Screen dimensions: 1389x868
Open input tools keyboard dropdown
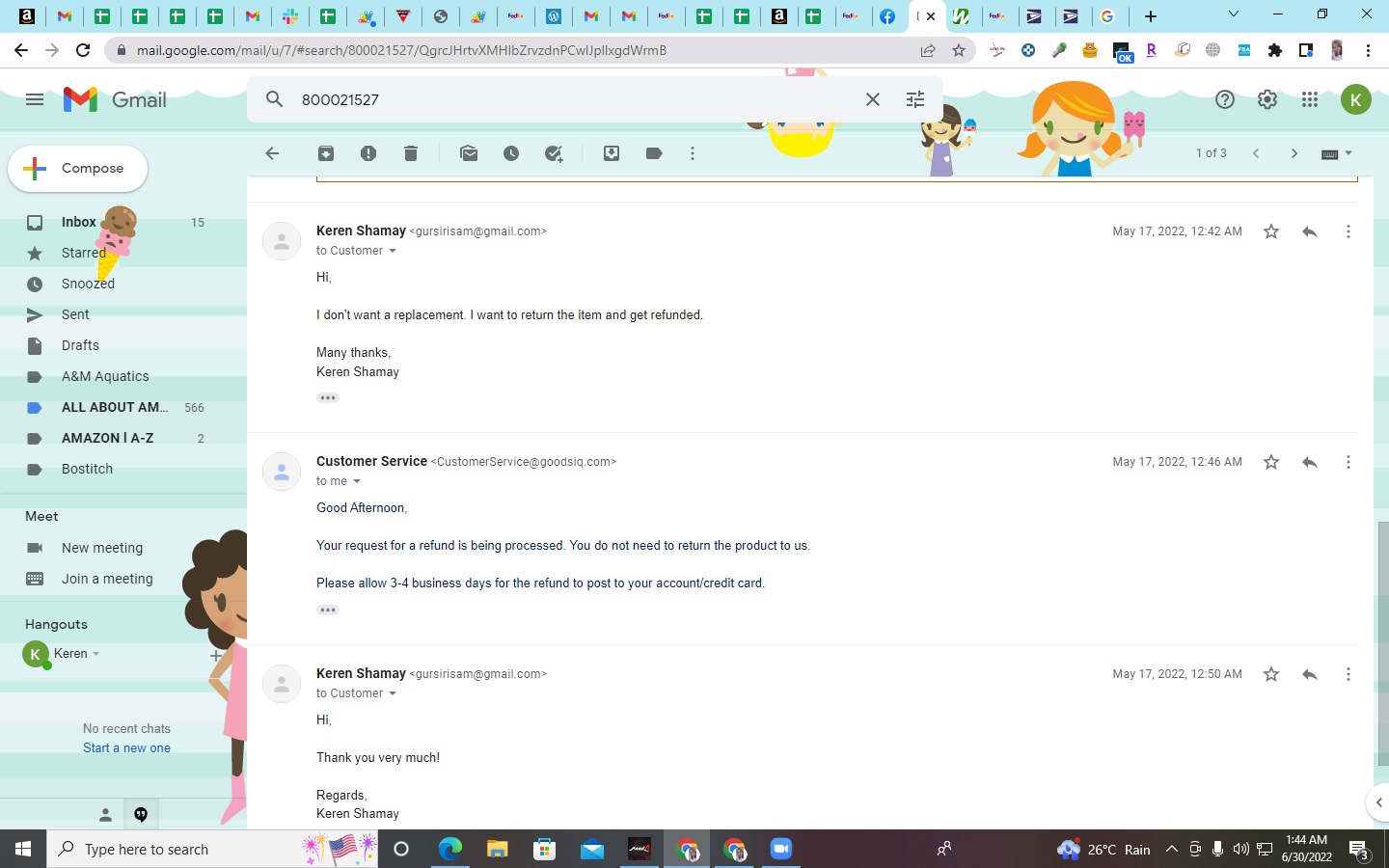[1336, 153]
